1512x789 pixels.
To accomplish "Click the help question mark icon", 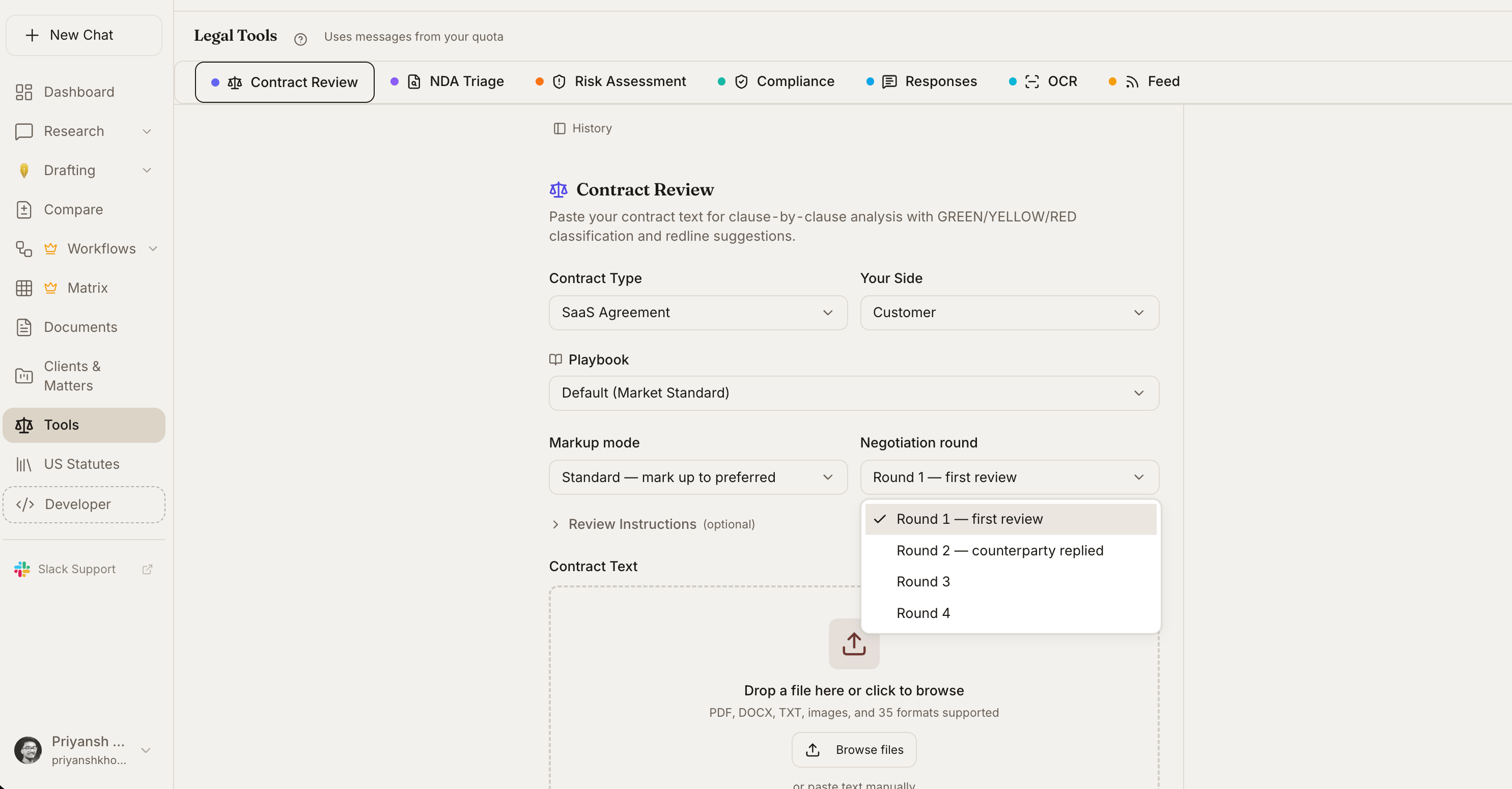I will point(300,39).
